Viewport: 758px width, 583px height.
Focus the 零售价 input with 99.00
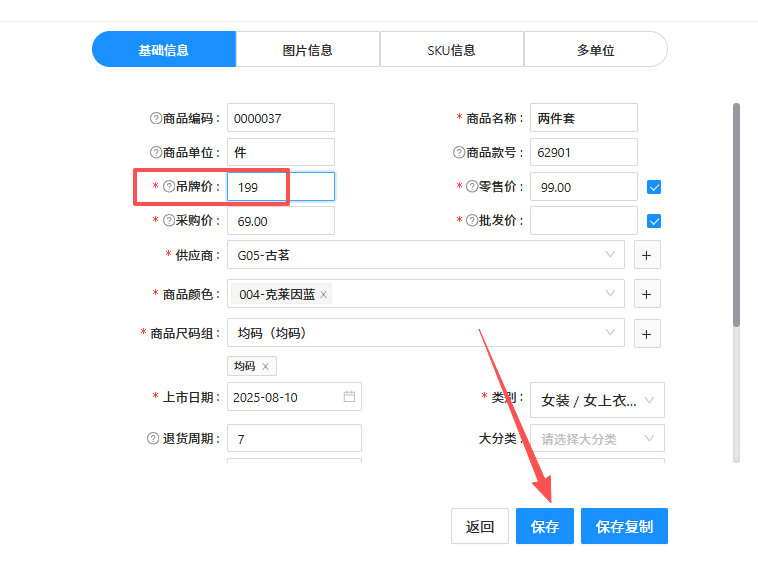click(583, 187)
